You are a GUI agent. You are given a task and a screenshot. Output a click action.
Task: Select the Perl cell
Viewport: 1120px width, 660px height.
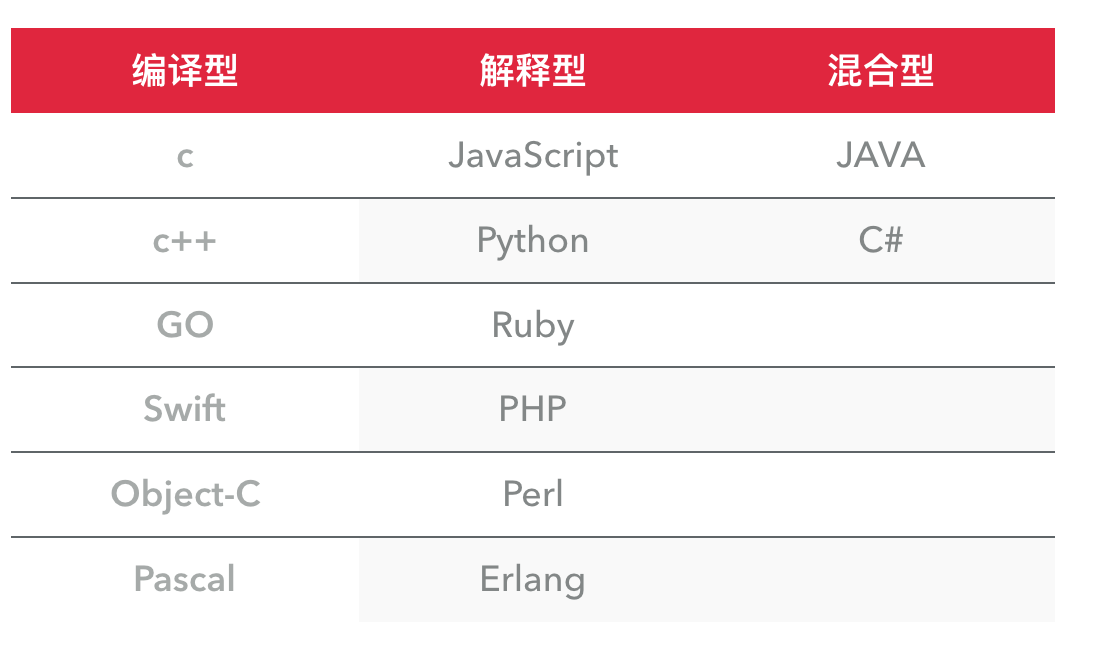click(532, 495)
